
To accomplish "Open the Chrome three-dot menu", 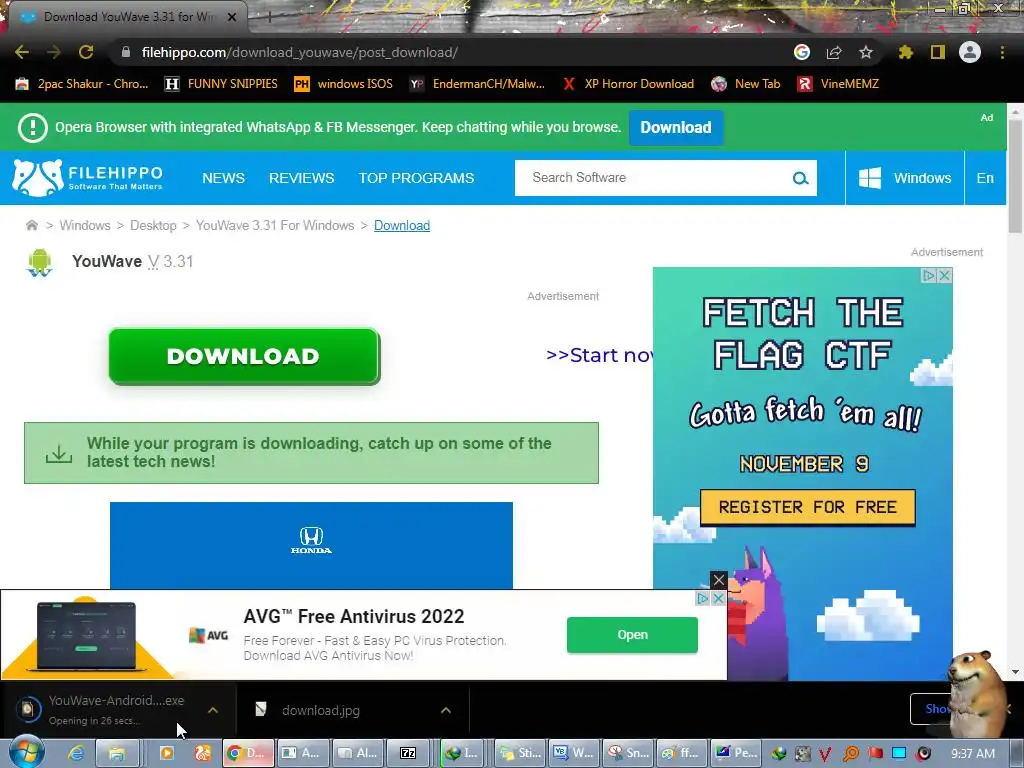I will [1002, 52].
